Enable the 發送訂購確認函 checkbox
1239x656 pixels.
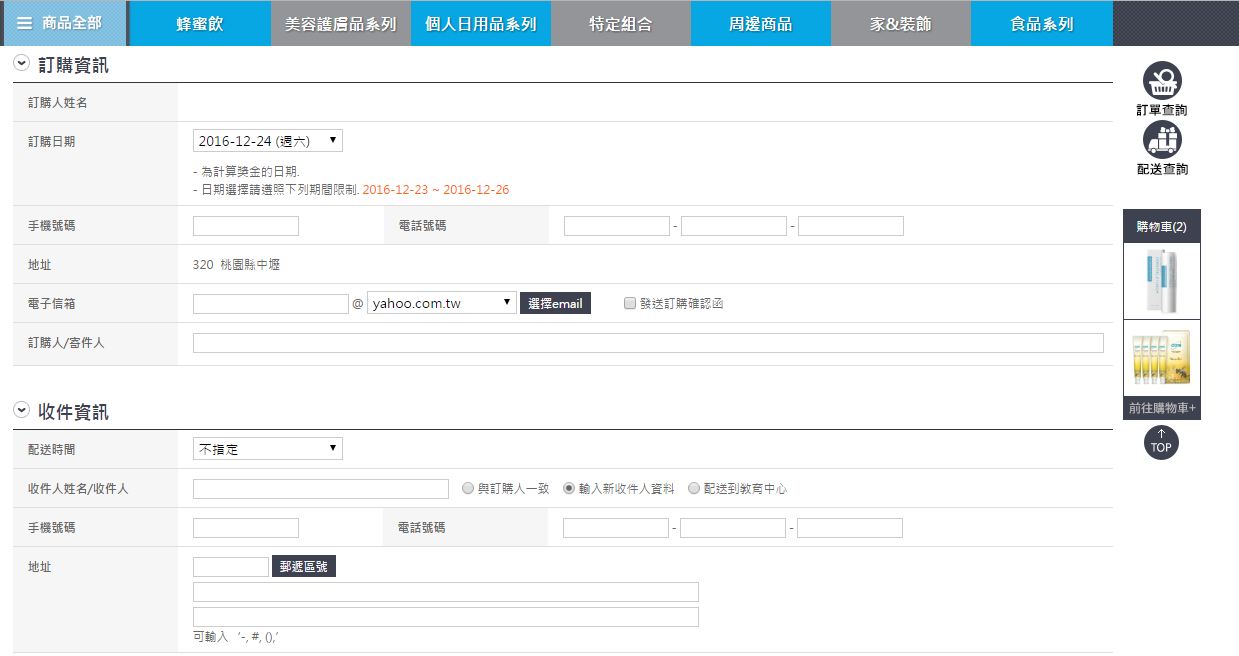(630, 303)
